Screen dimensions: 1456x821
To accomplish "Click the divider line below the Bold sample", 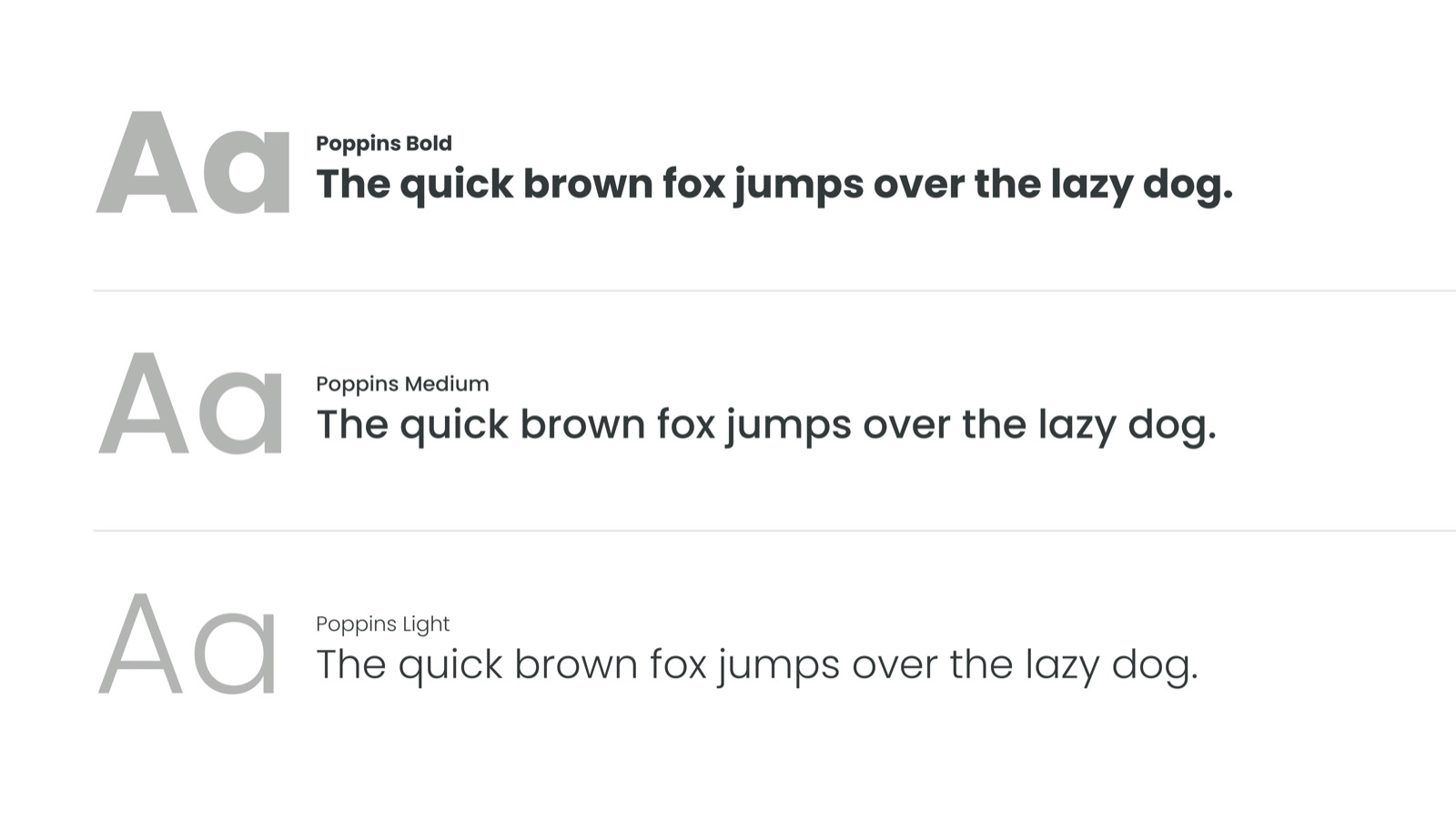I will [773, 291].
